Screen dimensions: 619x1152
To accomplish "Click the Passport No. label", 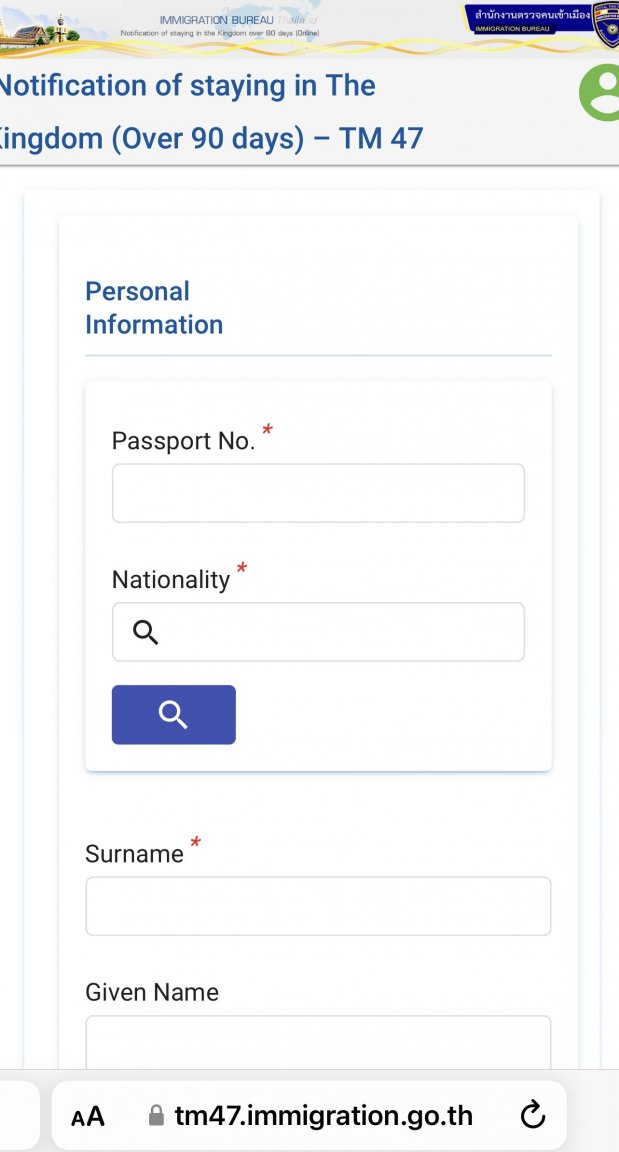I will pos(184,441).
